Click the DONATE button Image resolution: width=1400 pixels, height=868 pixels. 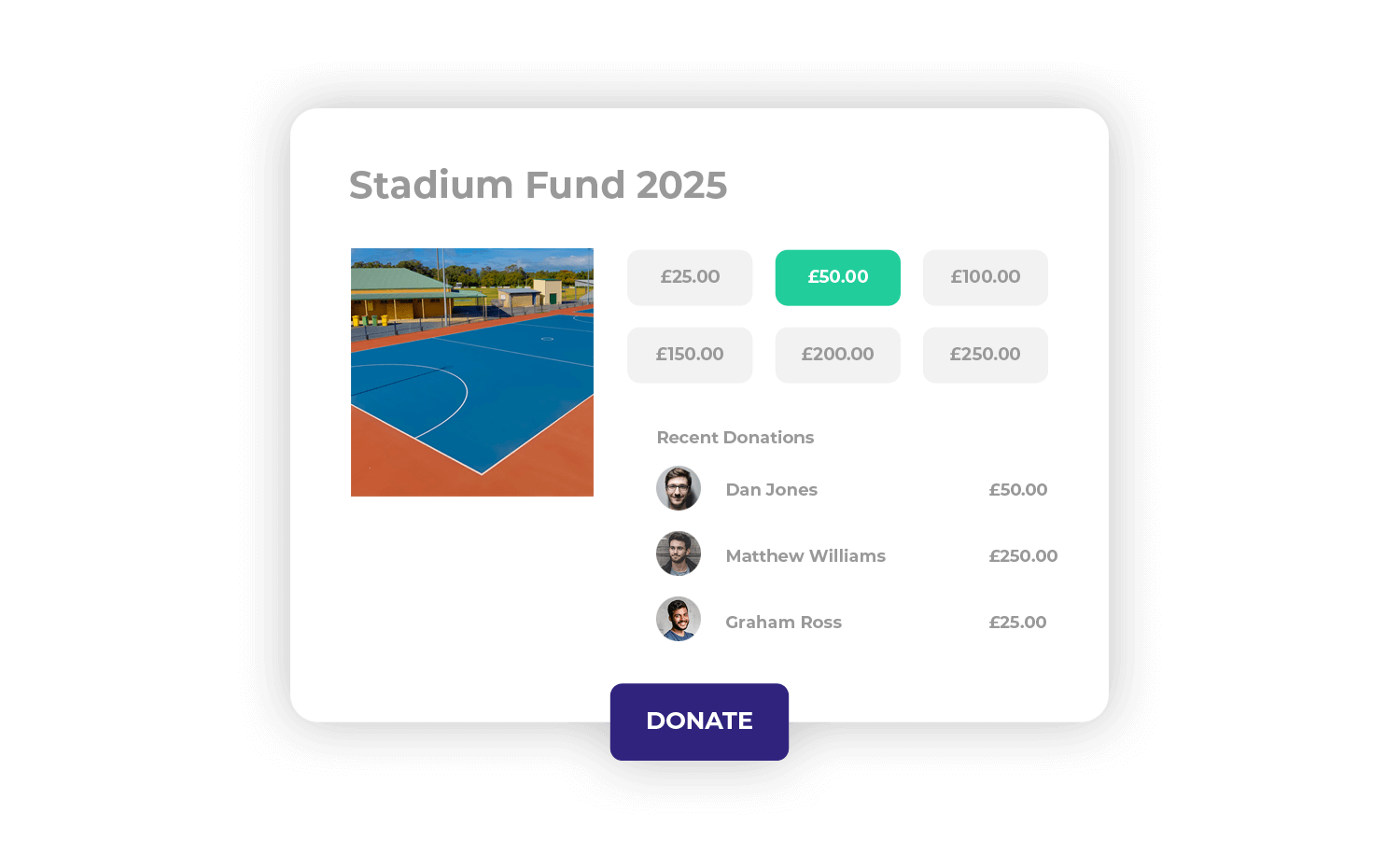pyautogui.click(x=699, y=721)
